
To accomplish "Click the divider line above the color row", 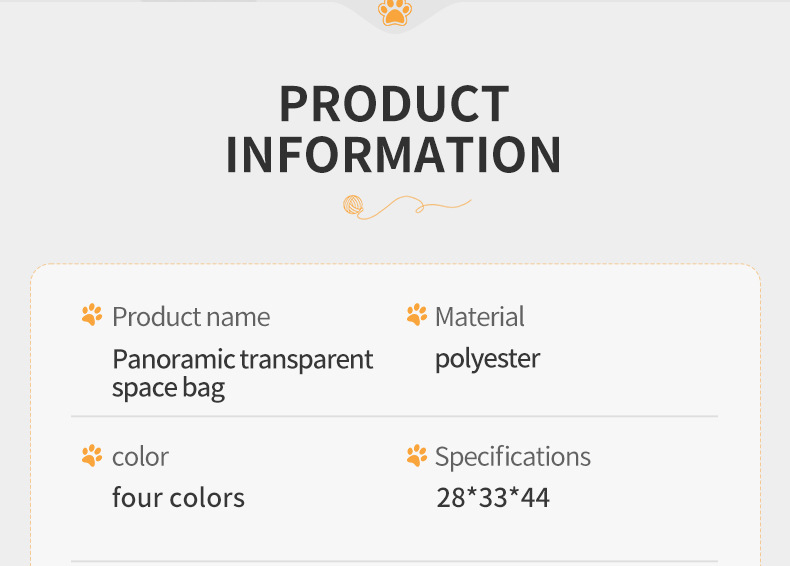I will (x=394, y=416).
